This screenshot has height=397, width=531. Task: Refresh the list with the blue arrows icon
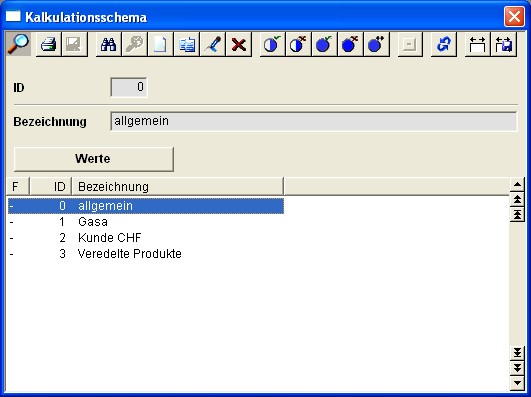click(x=444, y=44)
